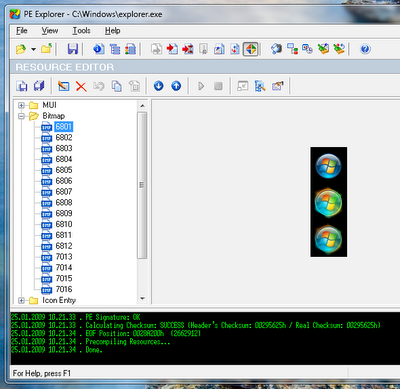Select bitmap resource 6810
This screenshot has width=400, height=389.
click(x=64, y=224)
